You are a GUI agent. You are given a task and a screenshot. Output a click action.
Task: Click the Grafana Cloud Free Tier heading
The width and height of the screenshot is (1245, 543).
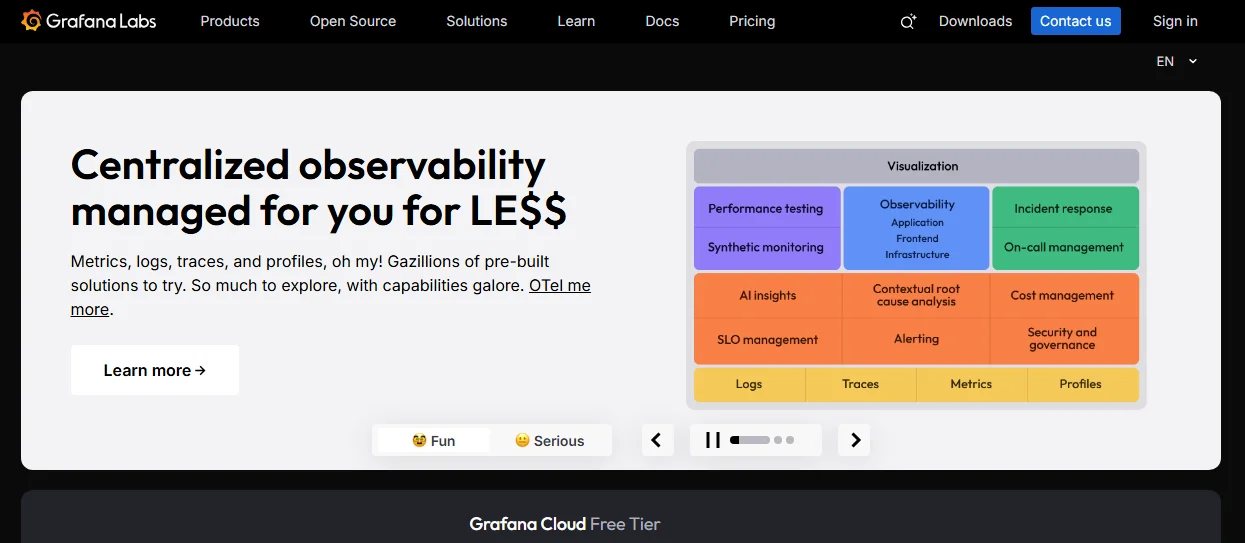click(x=565, y=524)
